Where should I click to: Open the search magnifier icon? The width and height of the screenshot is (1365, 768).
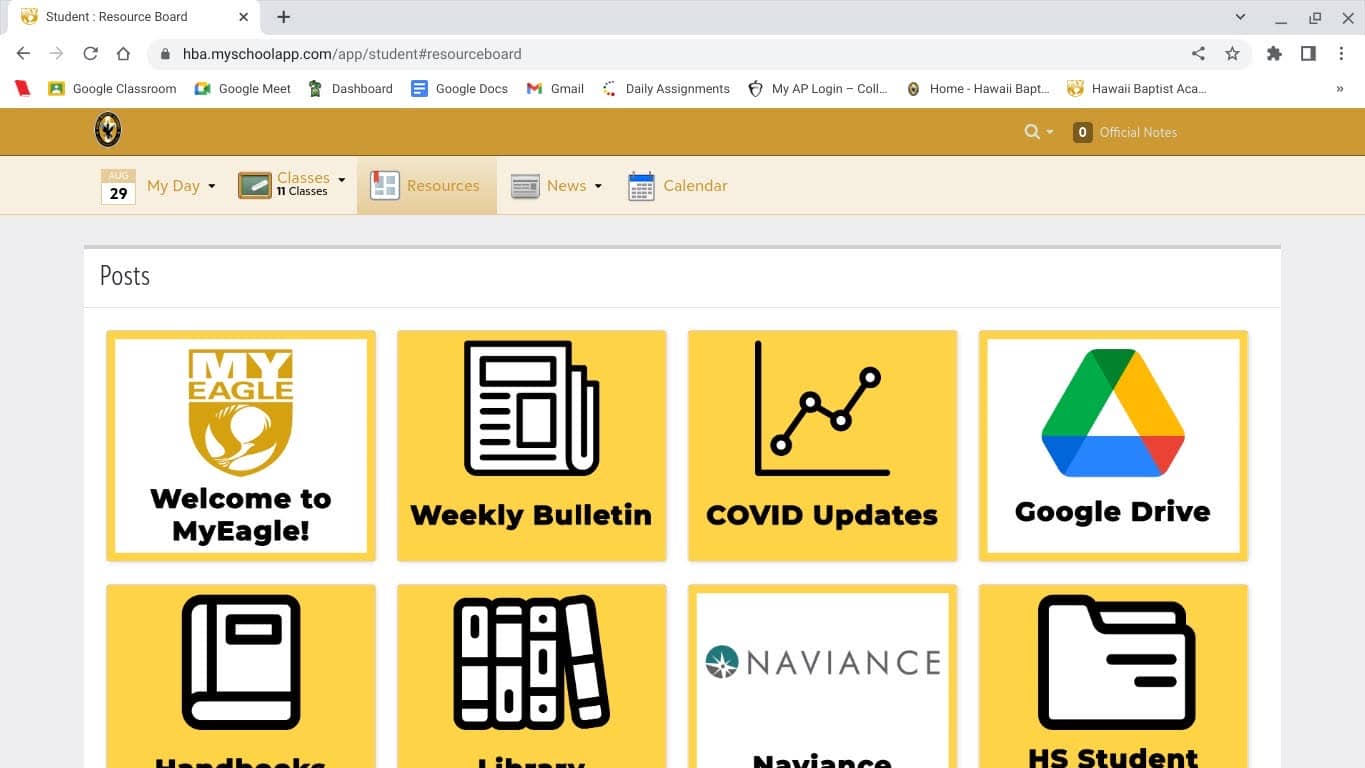(1032, 132)
